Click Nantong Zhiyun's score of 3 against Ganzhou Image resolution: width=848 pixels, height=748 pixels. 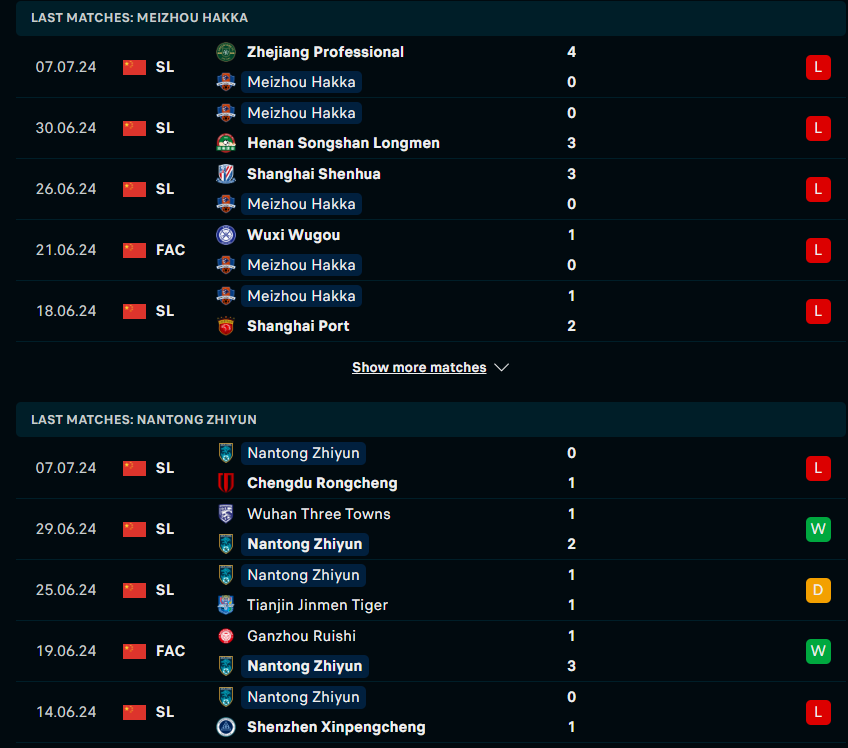coord(572,666)
